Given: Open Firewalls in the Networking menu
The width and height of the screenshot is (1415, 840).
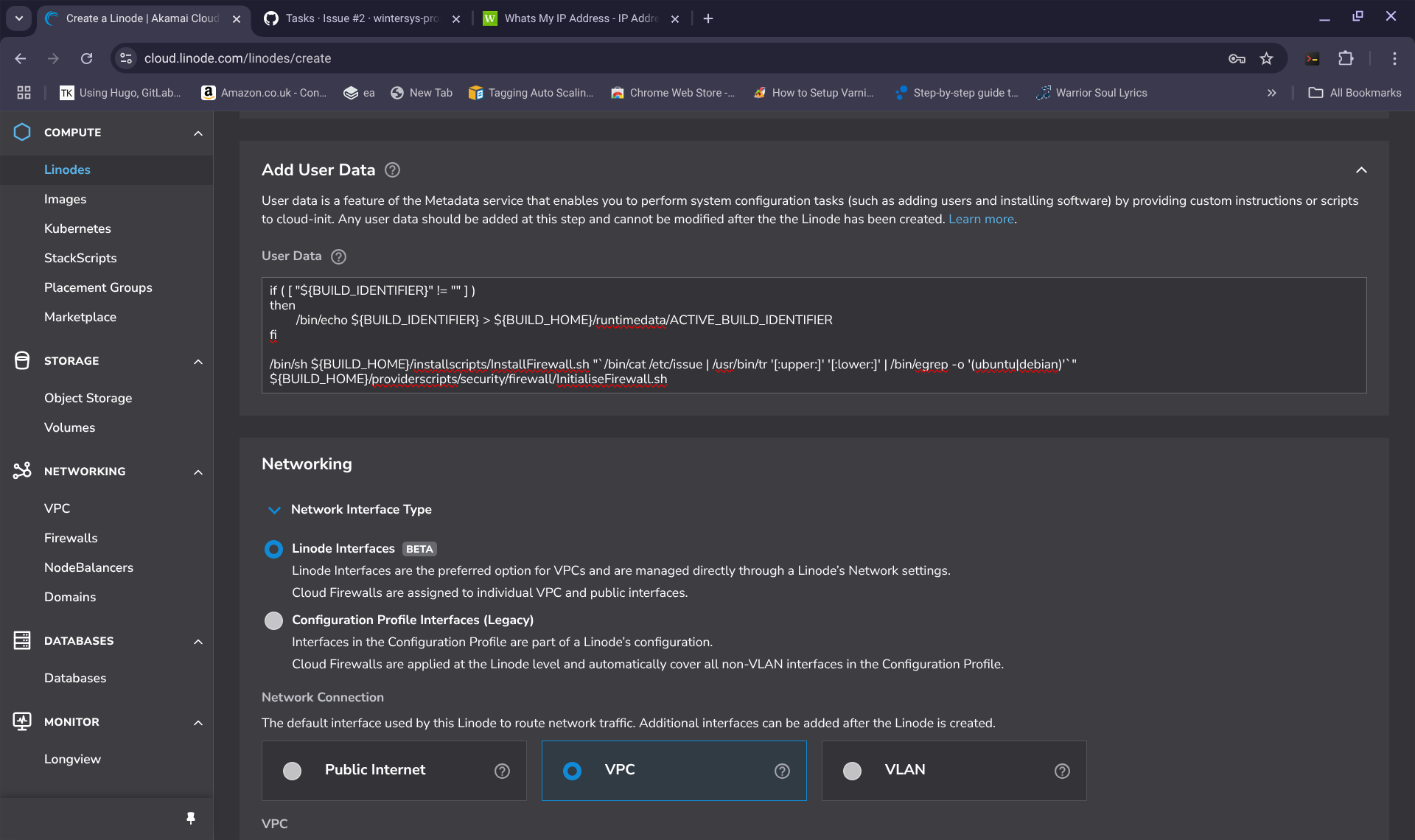Looking at the screenshot, I should (x=71, y=538).
